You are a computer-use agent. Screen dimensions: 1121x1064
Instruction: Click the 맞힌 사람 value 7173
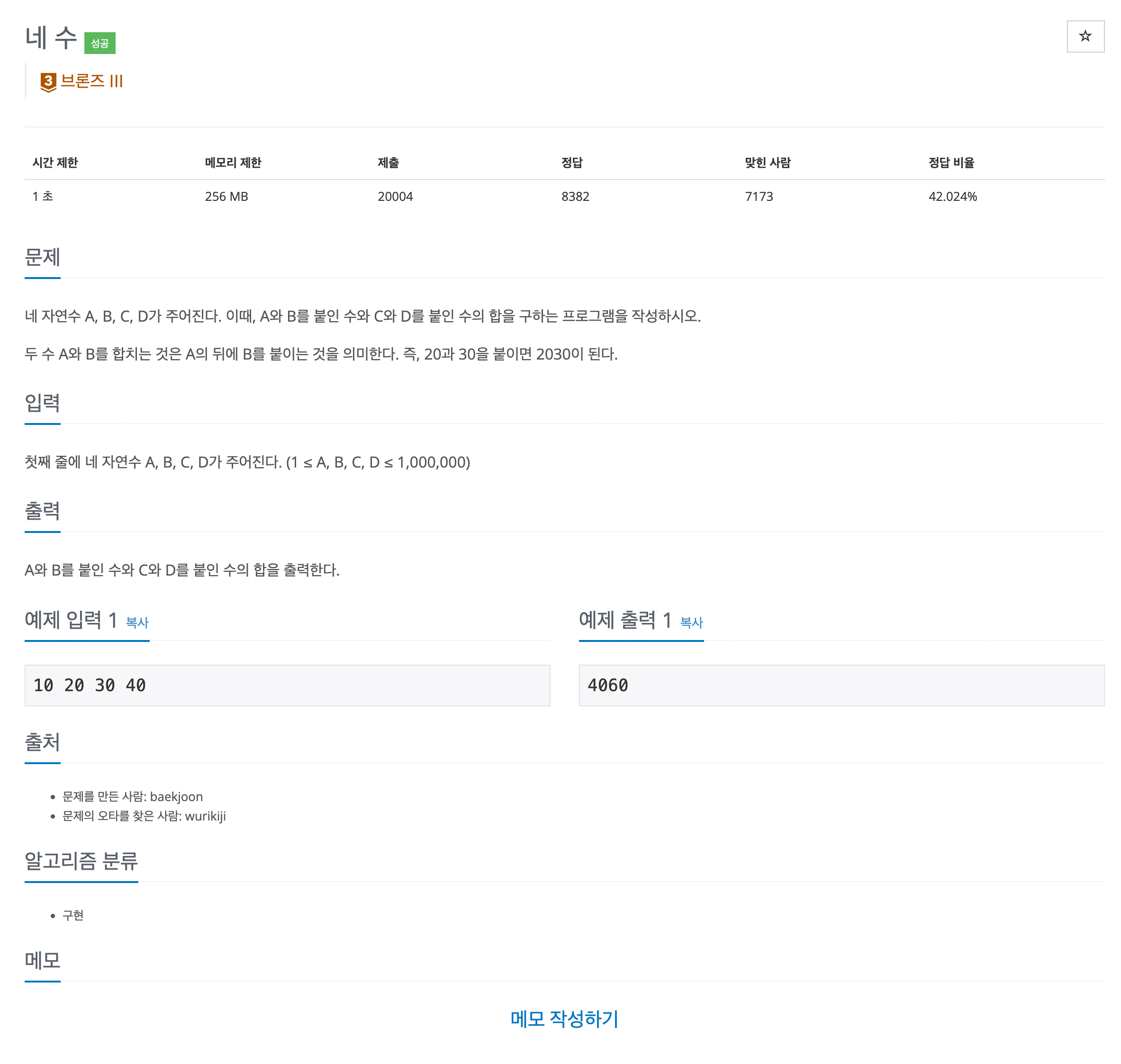[759, 196]
